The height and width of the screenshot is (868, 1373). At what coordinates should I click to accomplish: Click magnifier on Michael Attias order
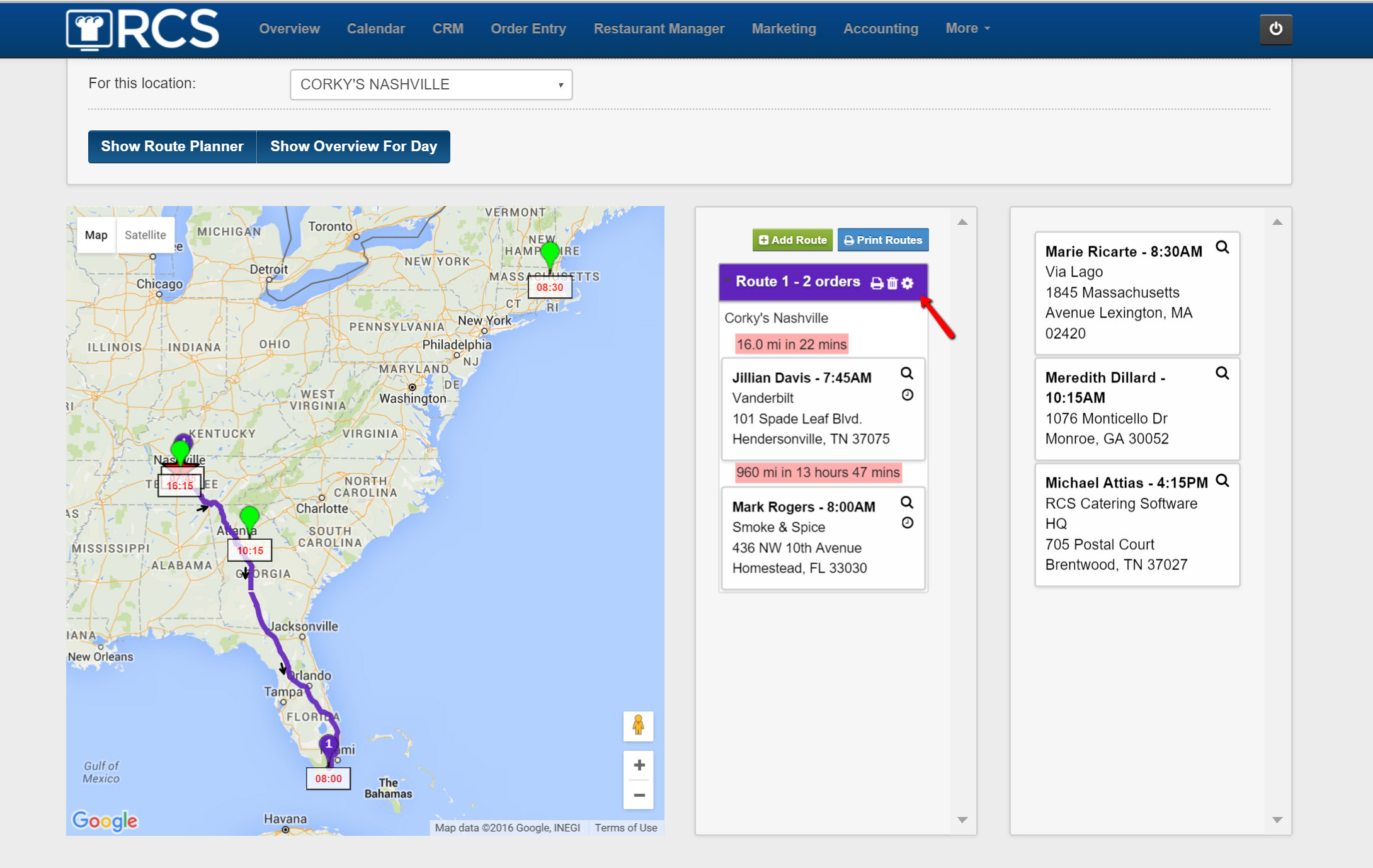pos(1222,481)
